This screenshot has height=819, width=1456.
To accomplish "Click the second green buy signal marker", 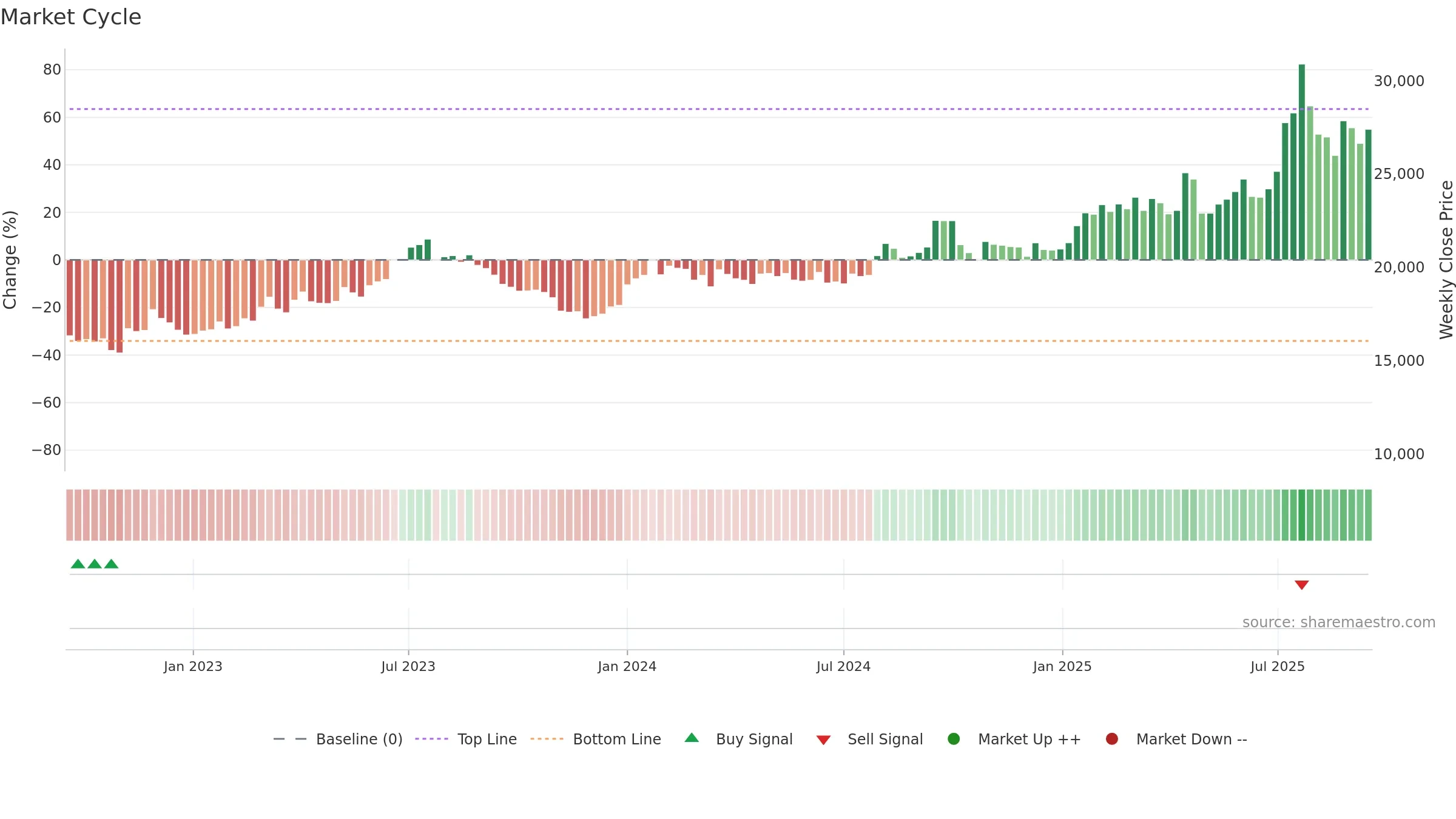I will click(x=95, y=564).
